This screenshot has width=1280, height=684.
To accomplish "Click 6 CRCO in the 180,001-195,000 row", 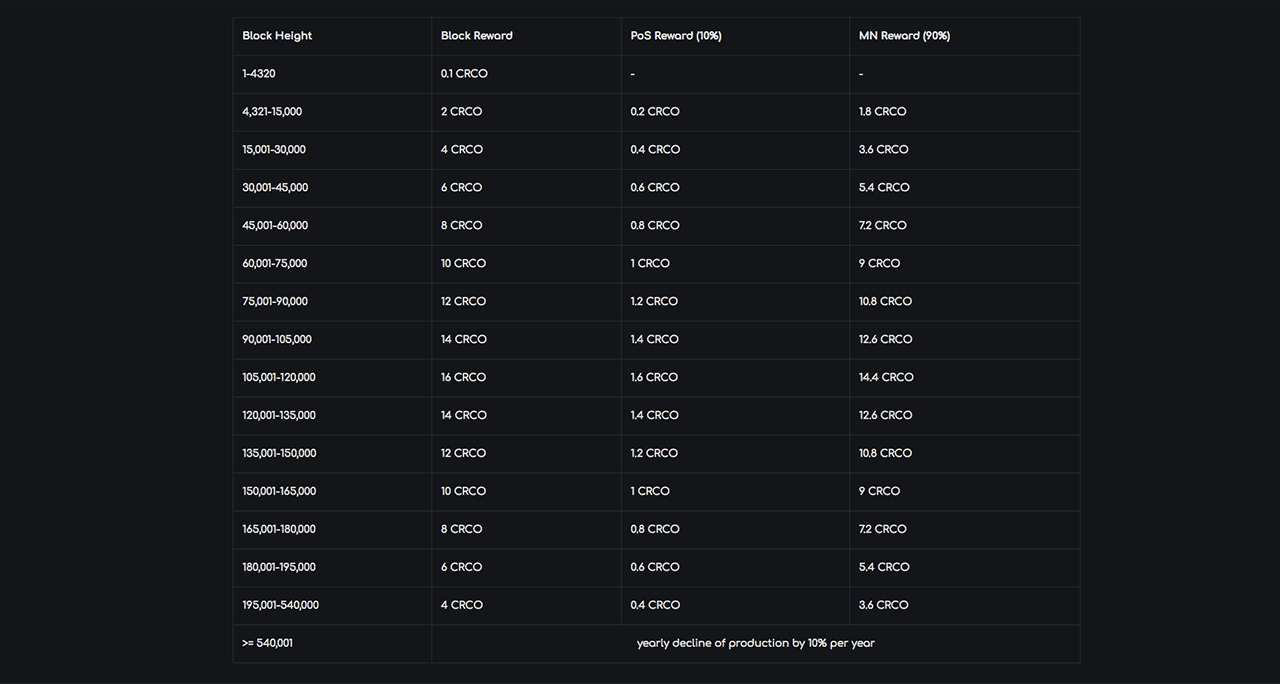I will click(x=526, y=568).
